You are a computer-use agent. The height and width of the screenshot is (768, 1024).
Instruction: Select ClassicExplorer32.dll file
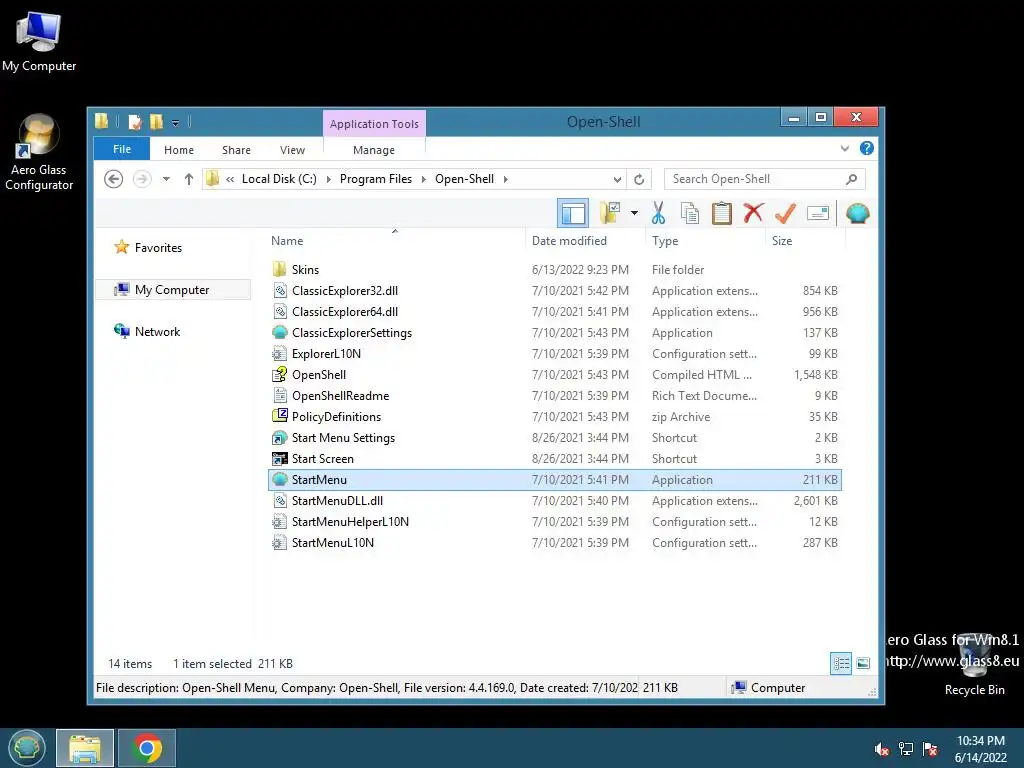[x=555, y=291]
